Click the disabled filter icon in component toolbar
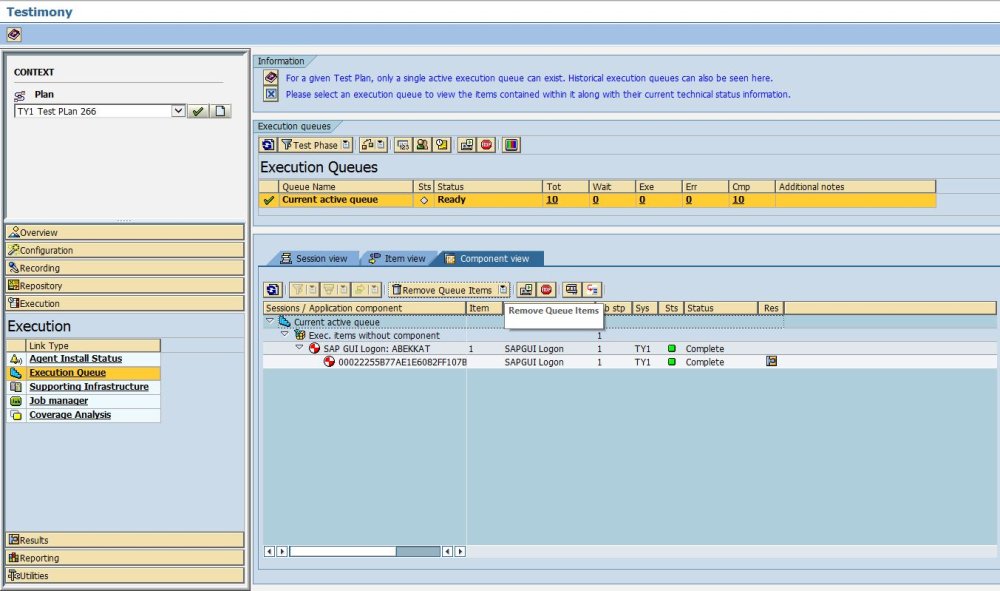 pos(297,290)
